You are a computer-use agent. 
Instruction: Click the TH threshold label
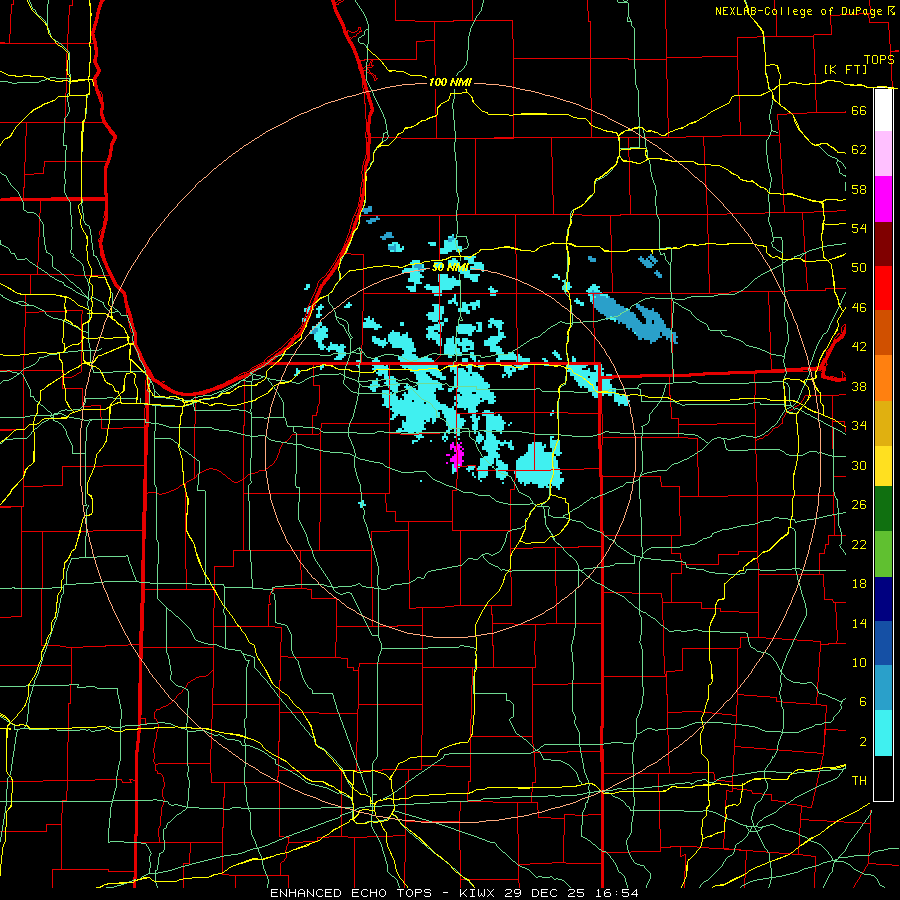[859, 781]
